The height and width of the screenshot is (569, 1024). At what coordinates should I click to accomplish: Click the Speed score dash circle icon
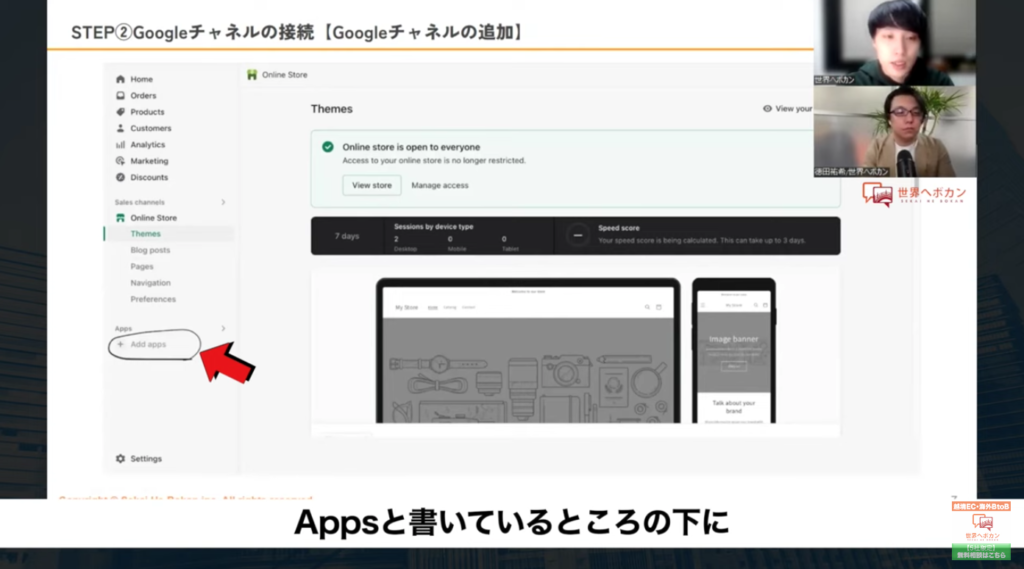point(577,235)
